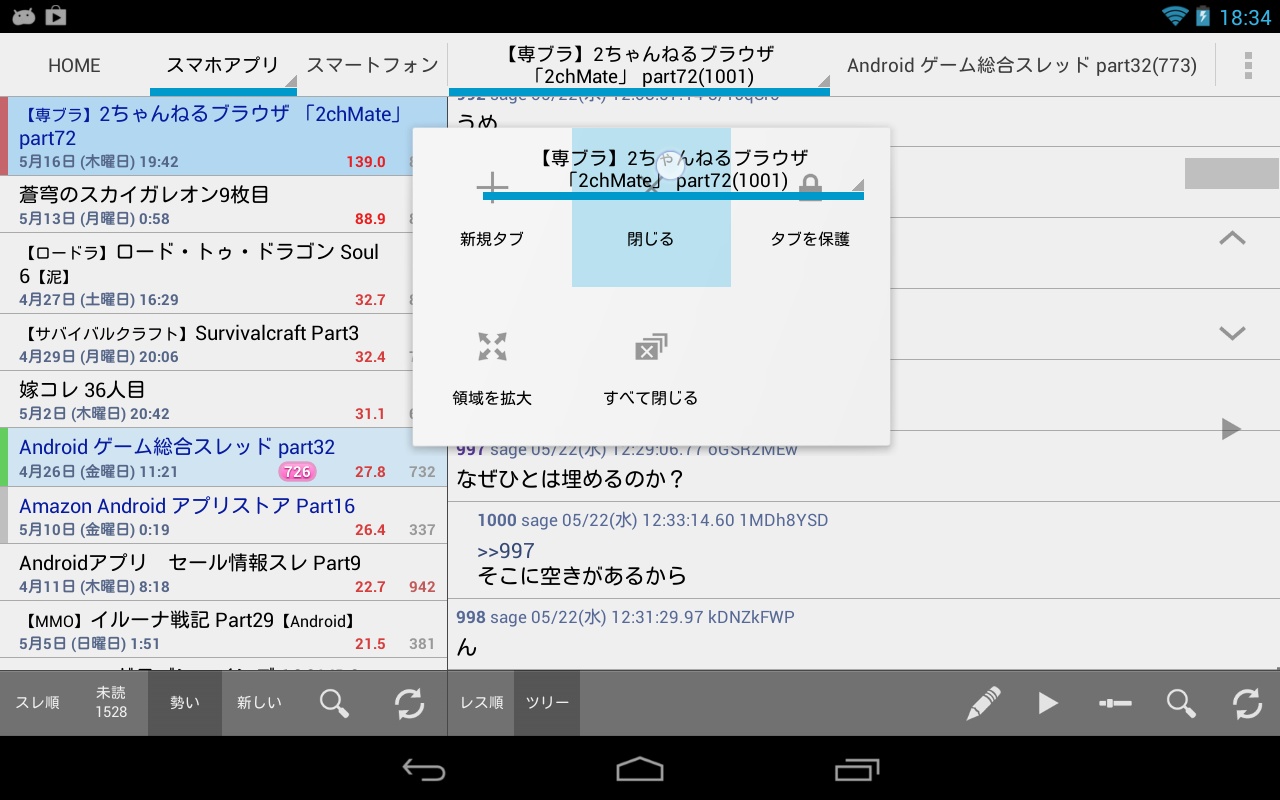
Task: Open thread イルーナ戦記 Part29
Action: tap(223, 630)
